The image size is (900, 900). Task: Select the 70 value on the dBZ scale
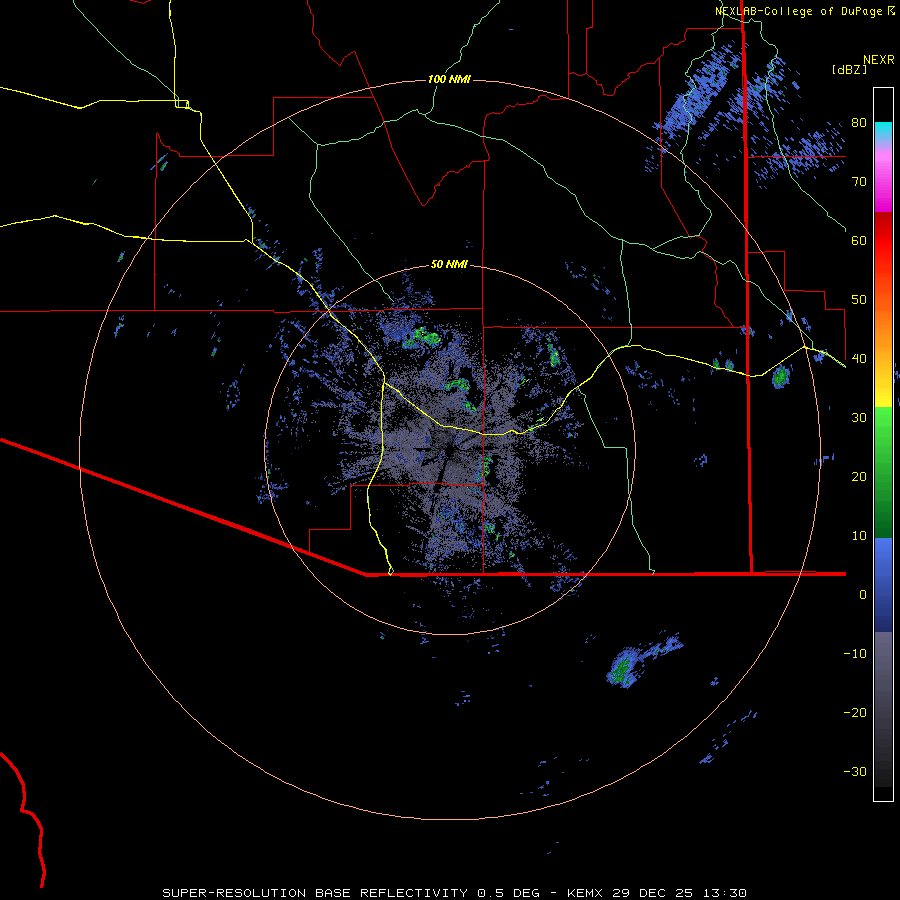[x=859, y=182]
